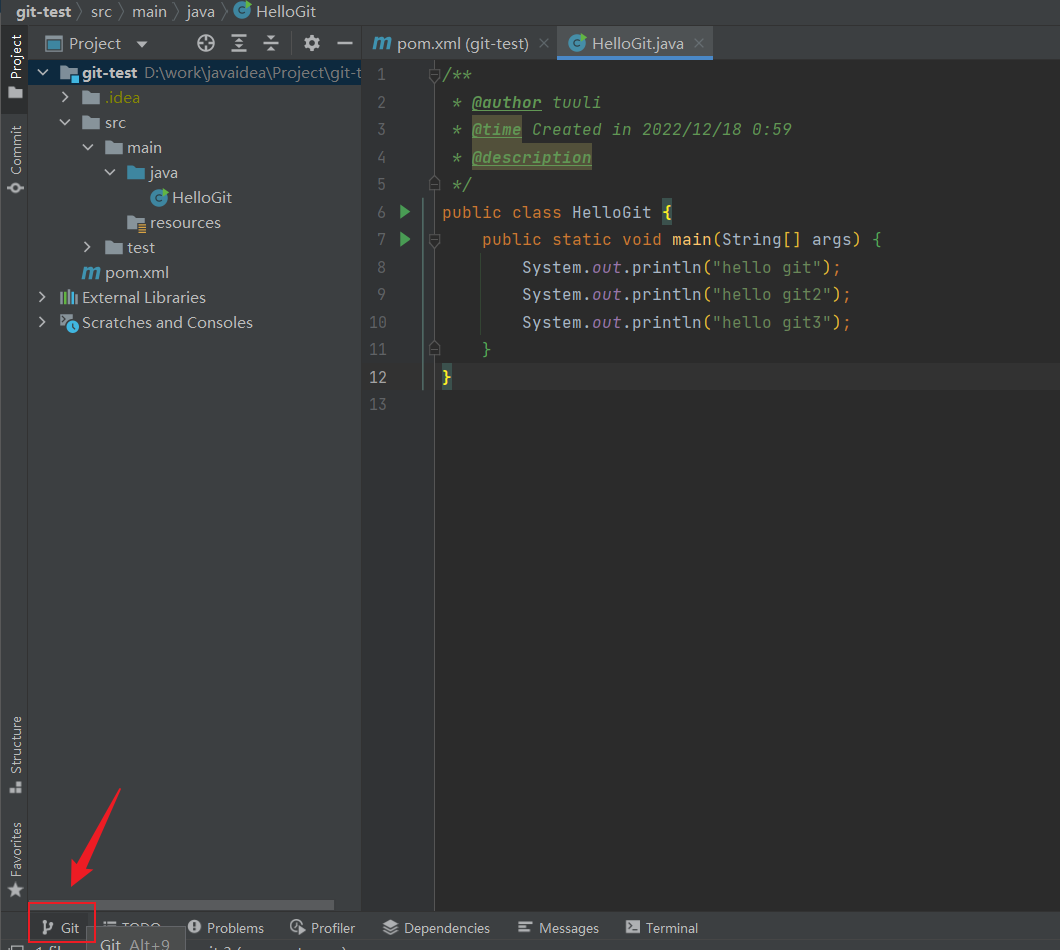Open the Git tool window
1060x950 pixels.
tap(61, 927)
